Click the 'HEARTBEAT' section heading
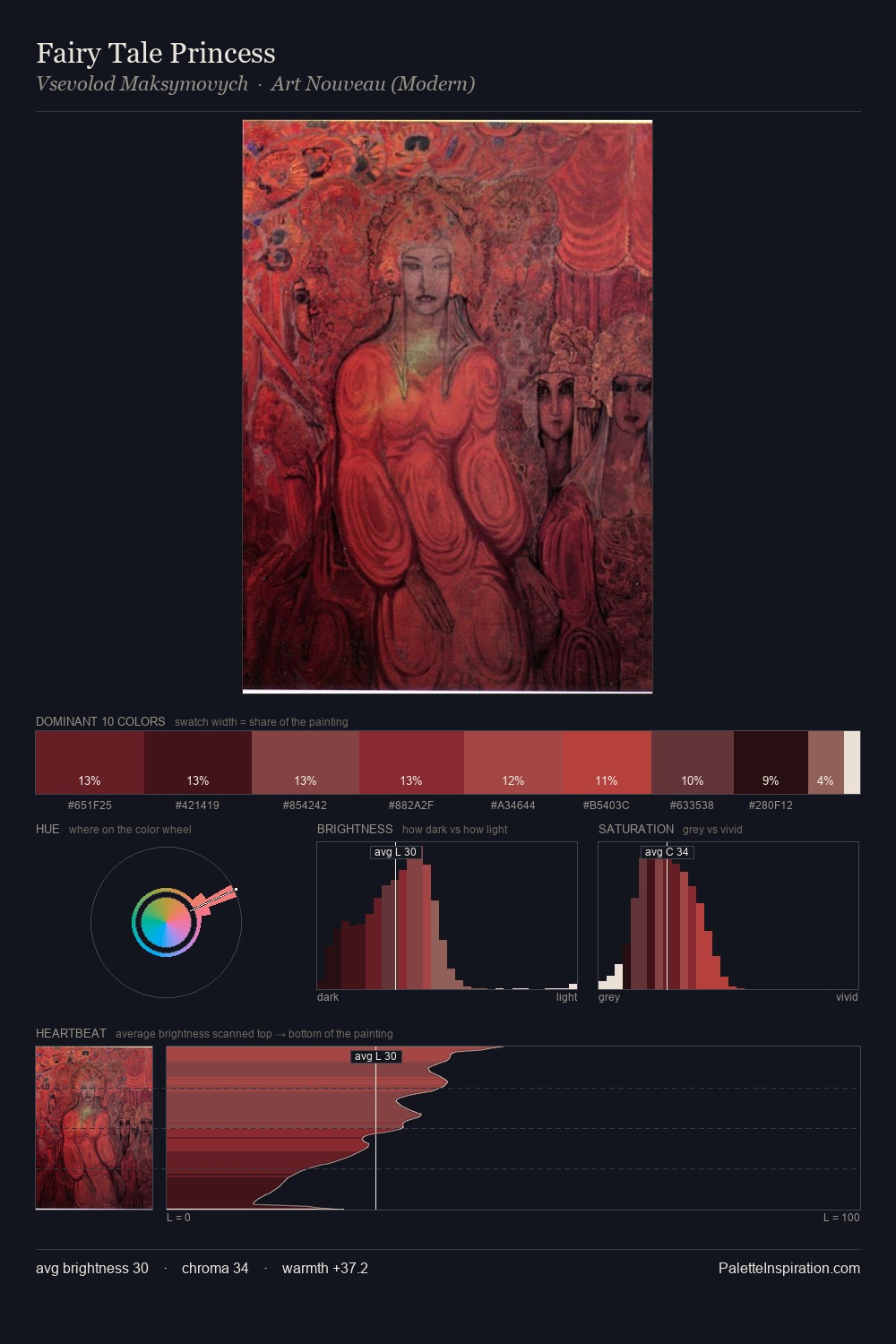The width and height of the screenshot is (896, 1344). 71,1033
